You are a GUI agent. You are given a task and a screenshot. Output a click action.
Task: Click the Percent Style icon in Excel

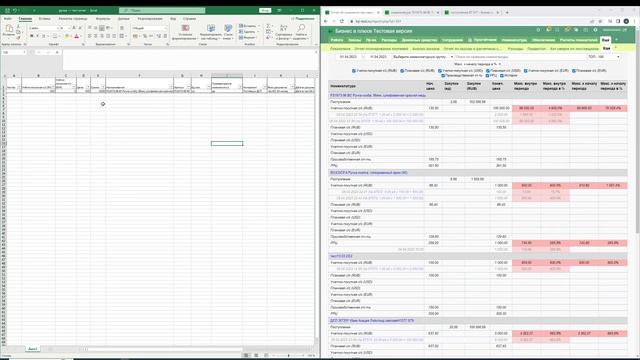click(144, 36)
